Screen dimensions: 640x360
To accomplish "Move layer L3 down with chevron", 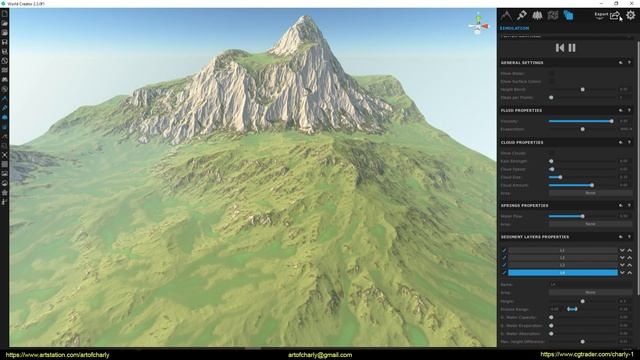I will click(x=622, y=265).
